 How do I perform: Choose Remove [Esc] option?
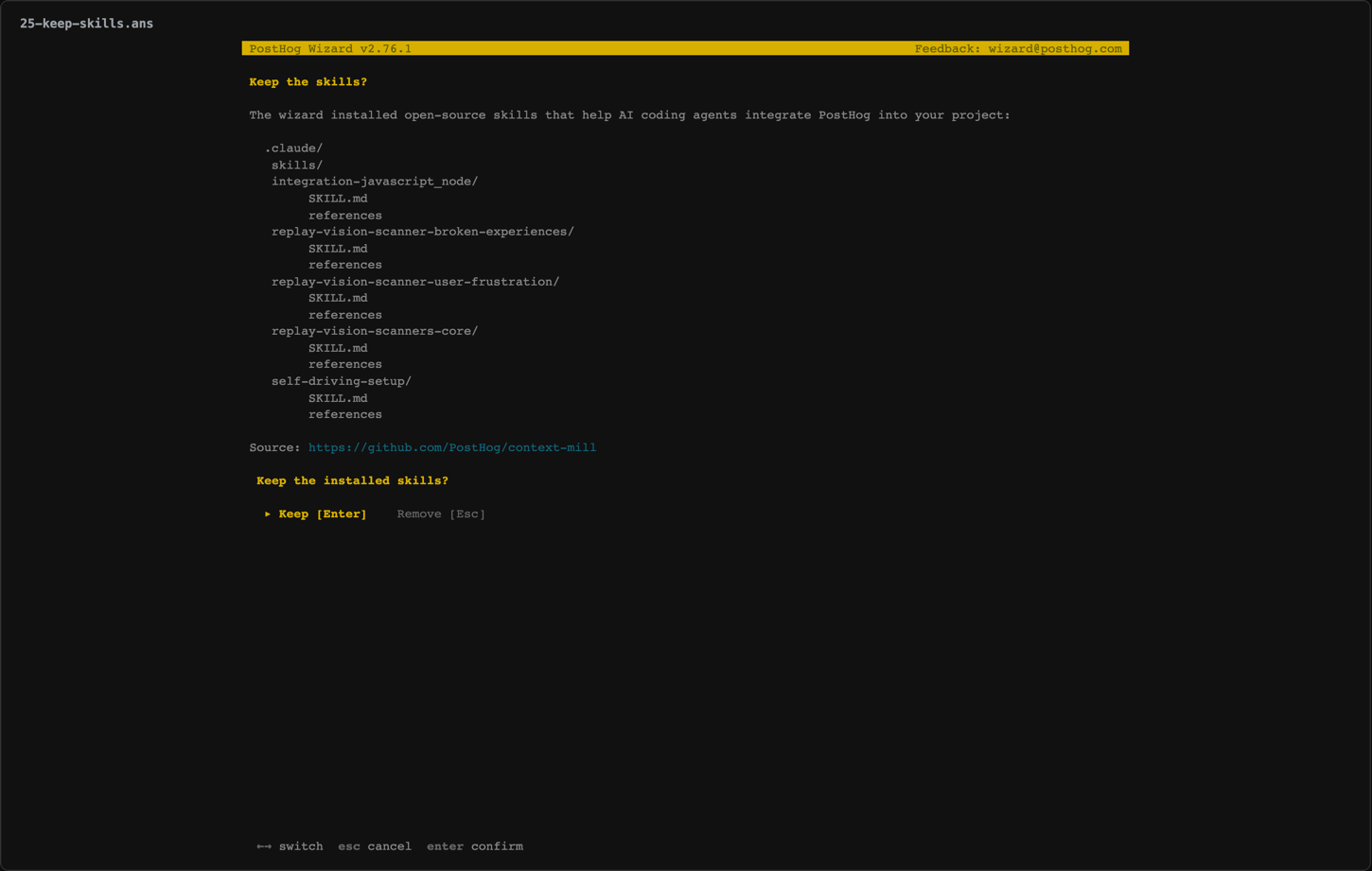[x=441, y=514]
